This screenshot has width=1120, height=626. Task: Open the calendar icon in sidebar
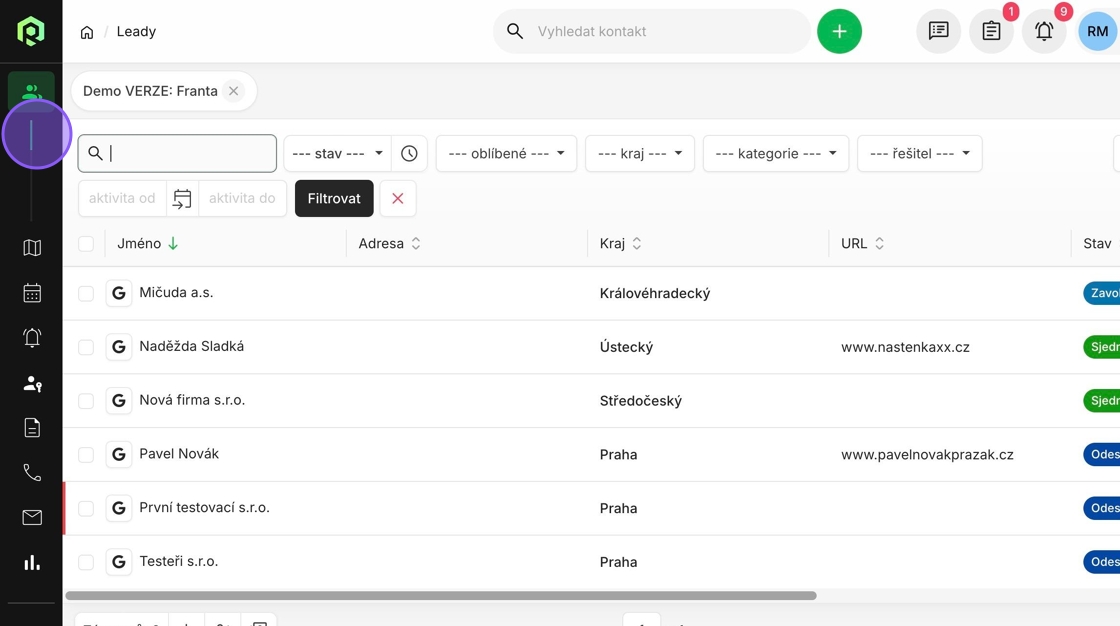coord(32,293)
